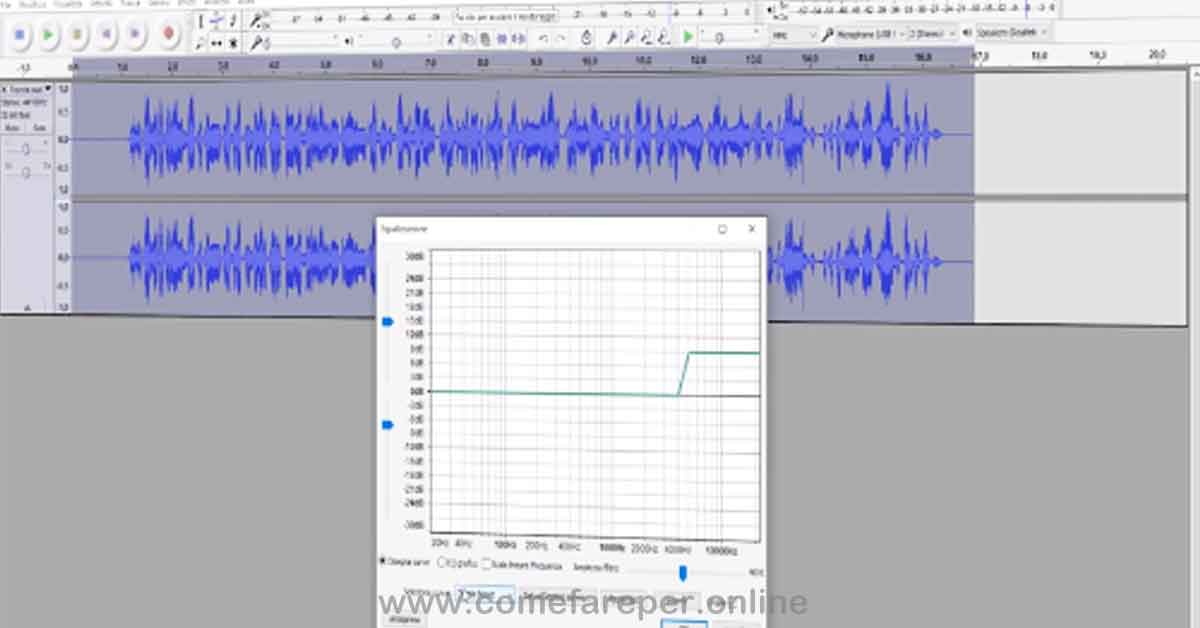Click the Cut scissors icon

(x=451, y=37)
